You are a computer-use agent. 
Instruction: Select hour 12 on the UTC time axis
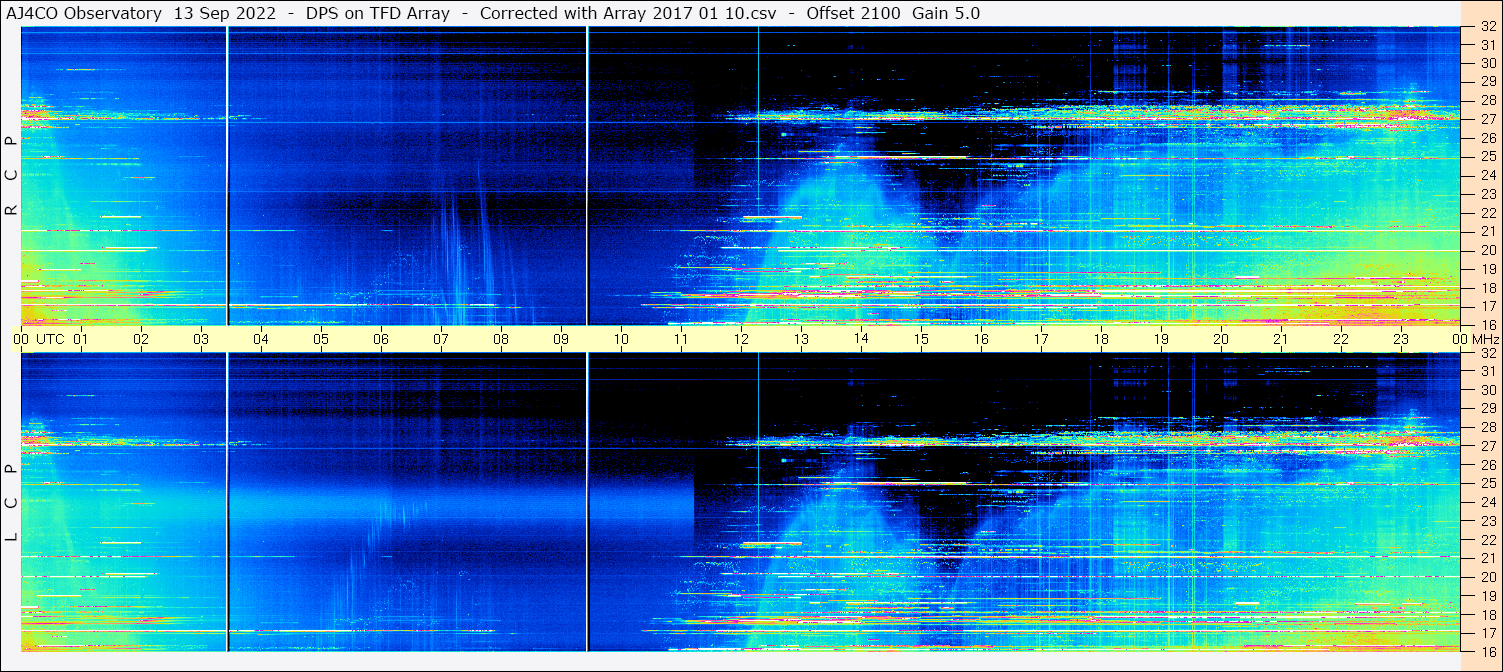(x=741, y=339)
